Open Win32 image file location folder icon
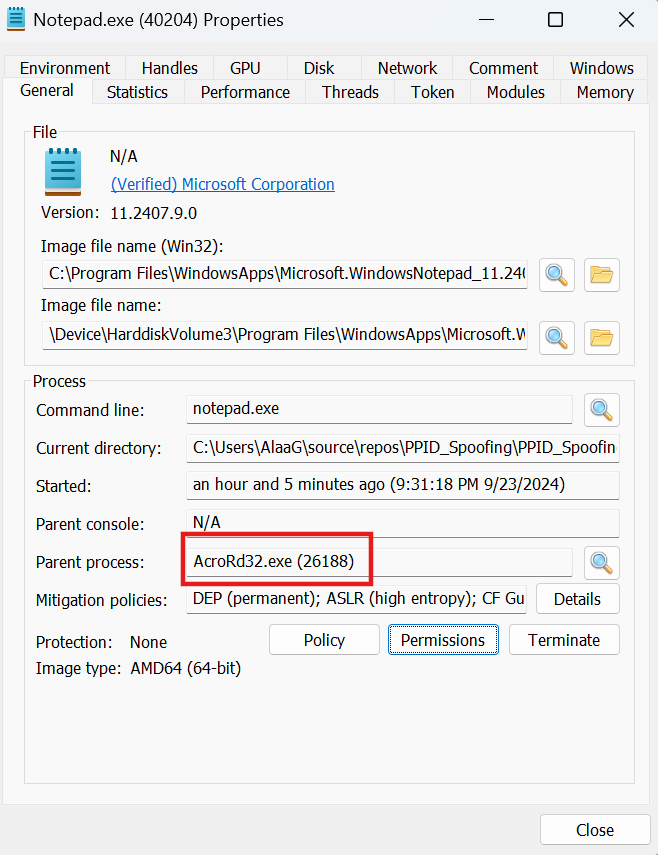 (601, 274)
